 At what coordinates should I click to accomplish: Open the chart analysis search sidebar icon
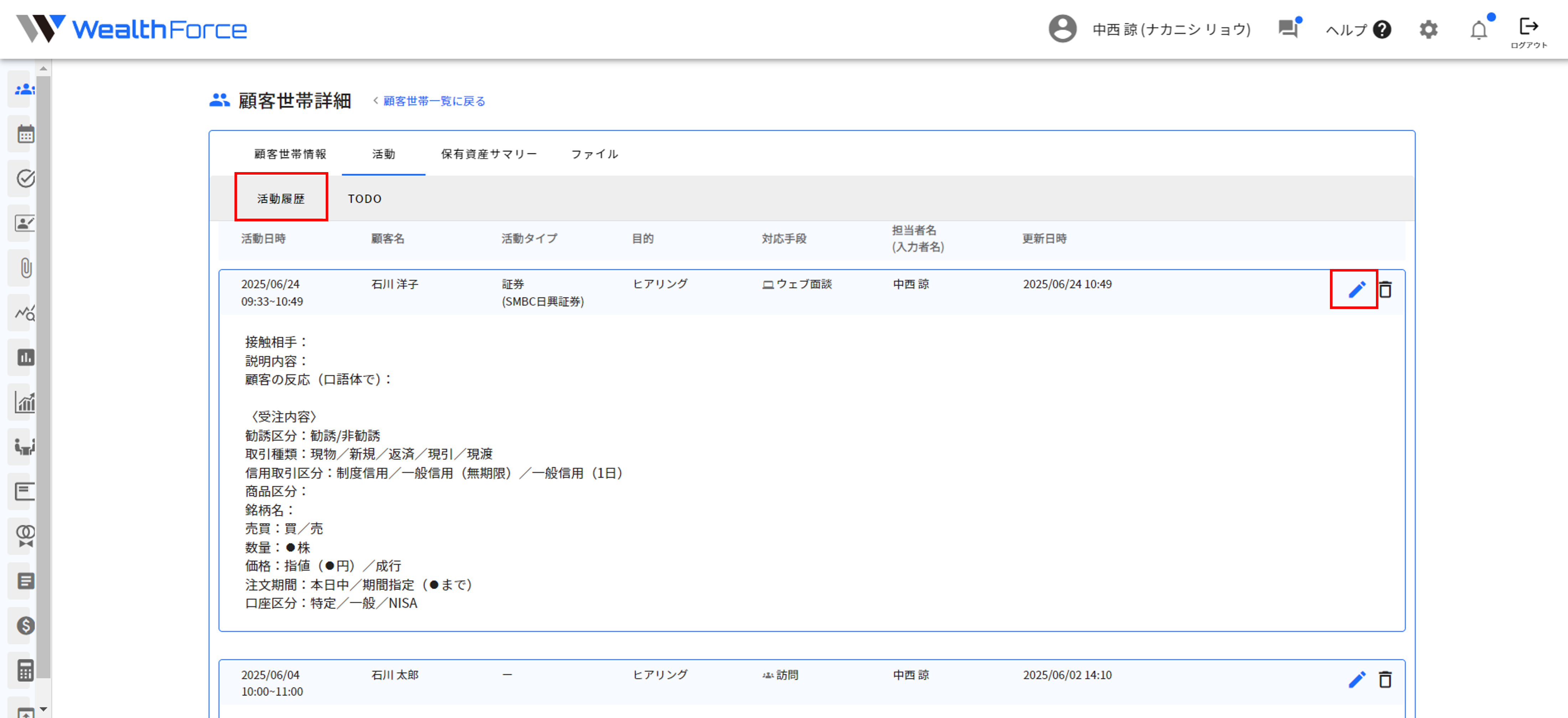tap(25, 313)
